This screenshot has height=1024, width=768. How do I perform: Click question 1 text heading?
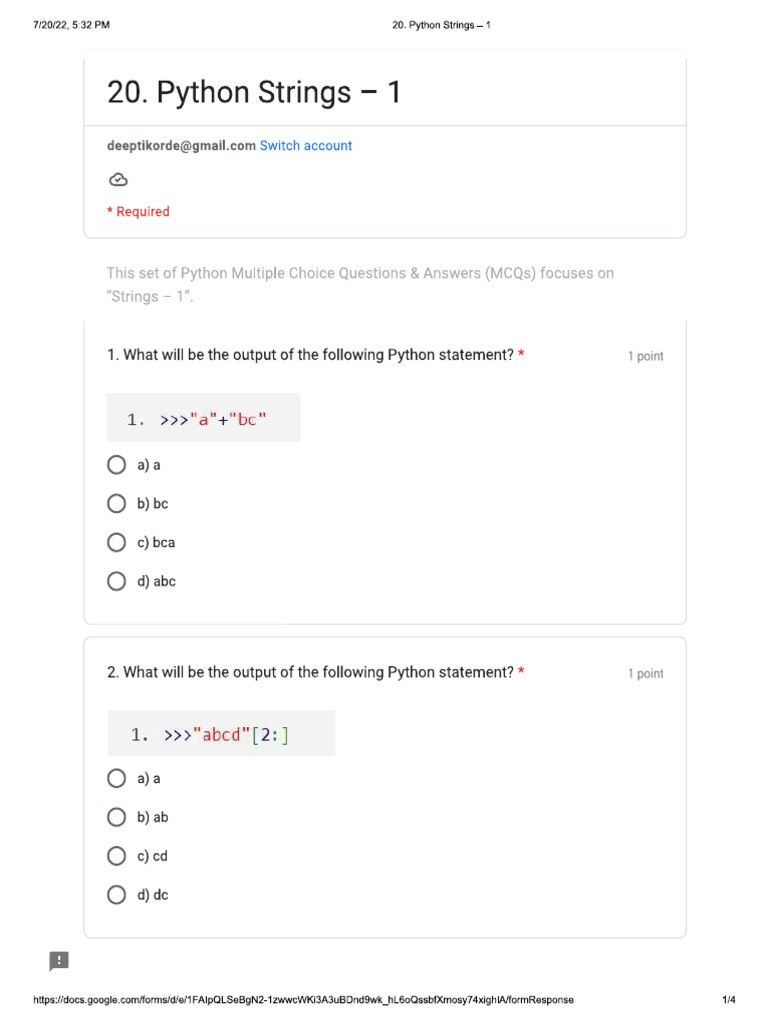coord(310,355)
